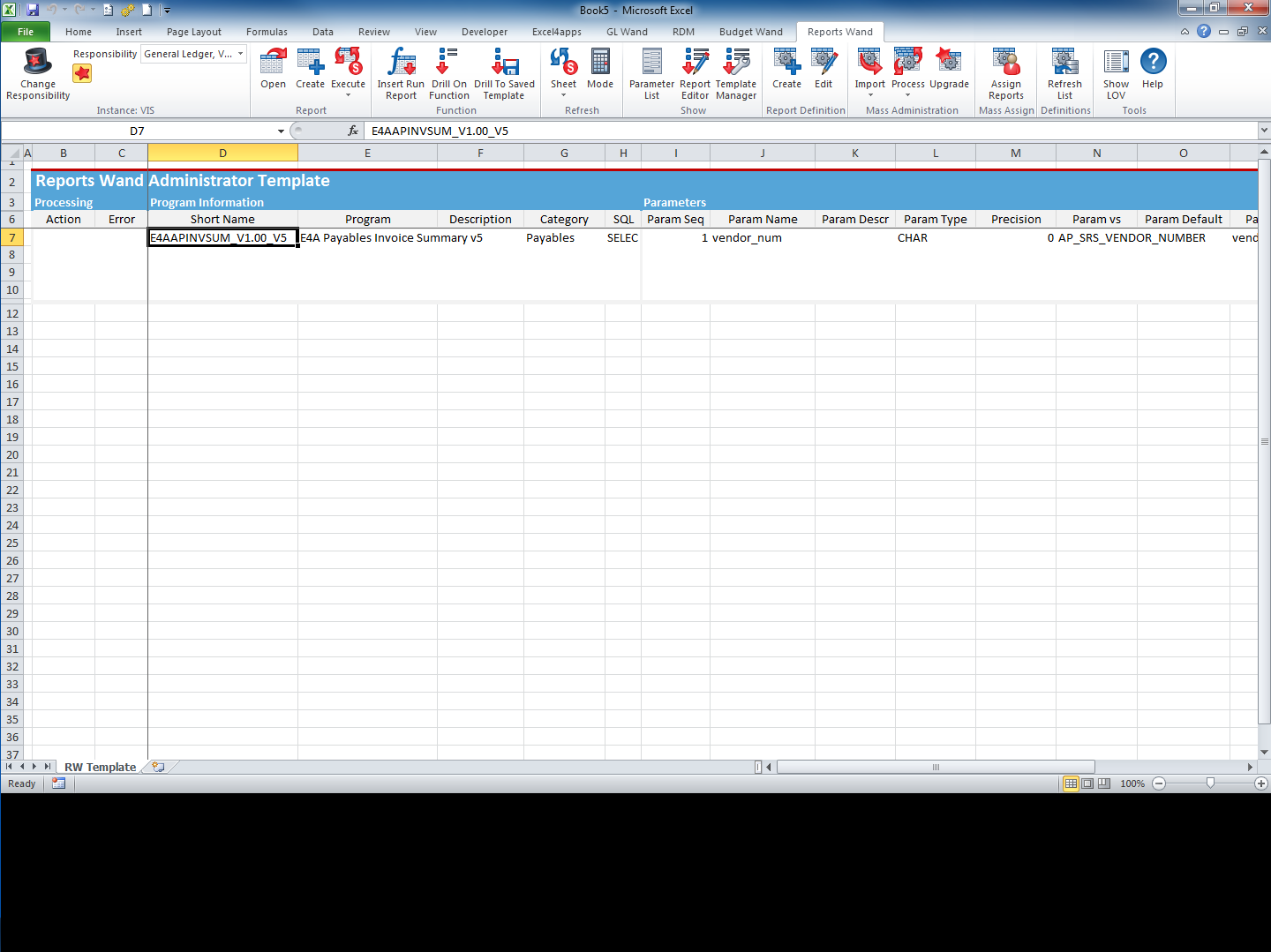This screenshot has height=952, width=1271.
Task: Click the formula bar input field
Action: pyautogui.click(x=812, y=131)
